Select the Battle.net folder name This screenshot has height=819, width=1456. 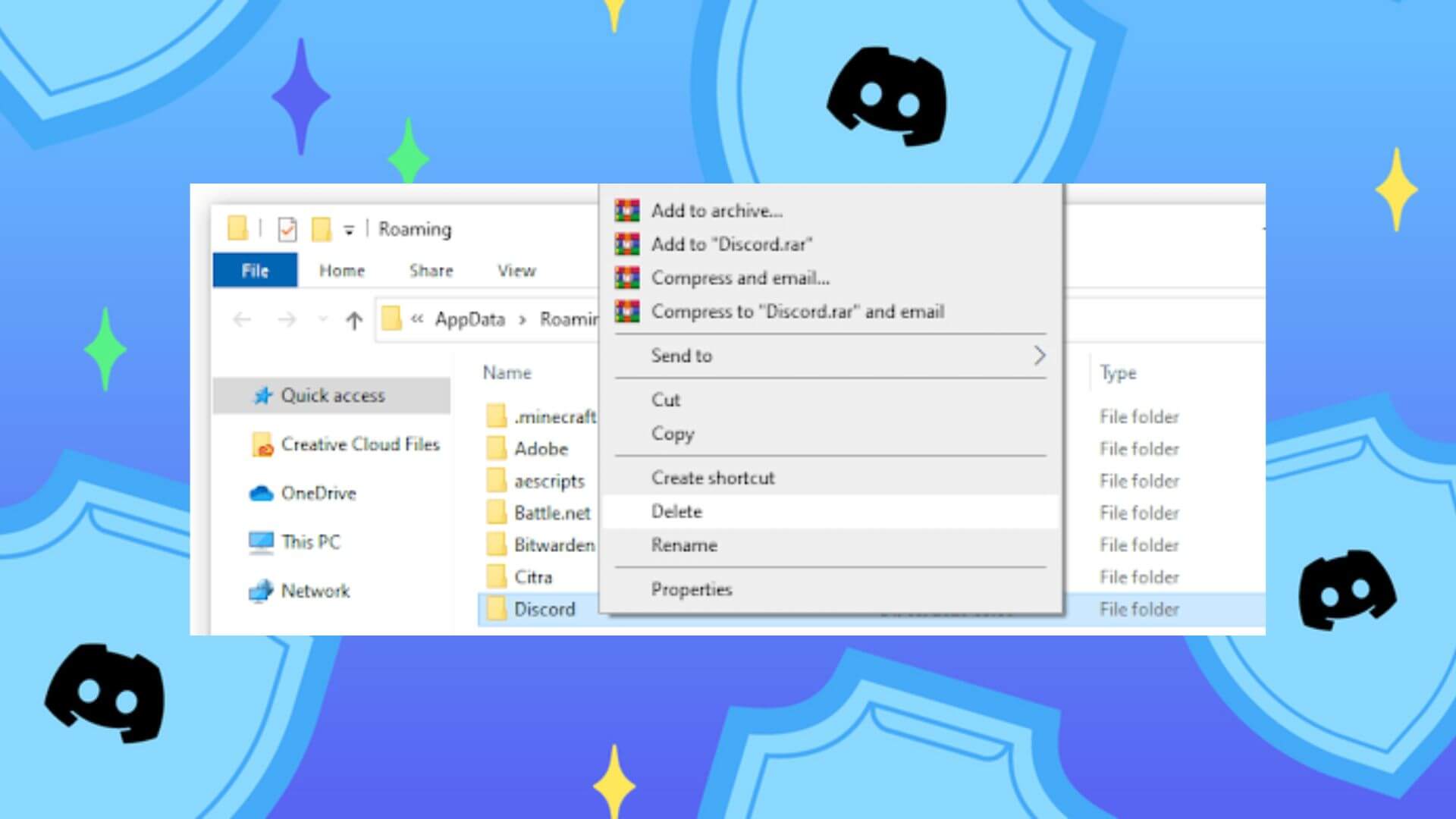pos(552,513)
